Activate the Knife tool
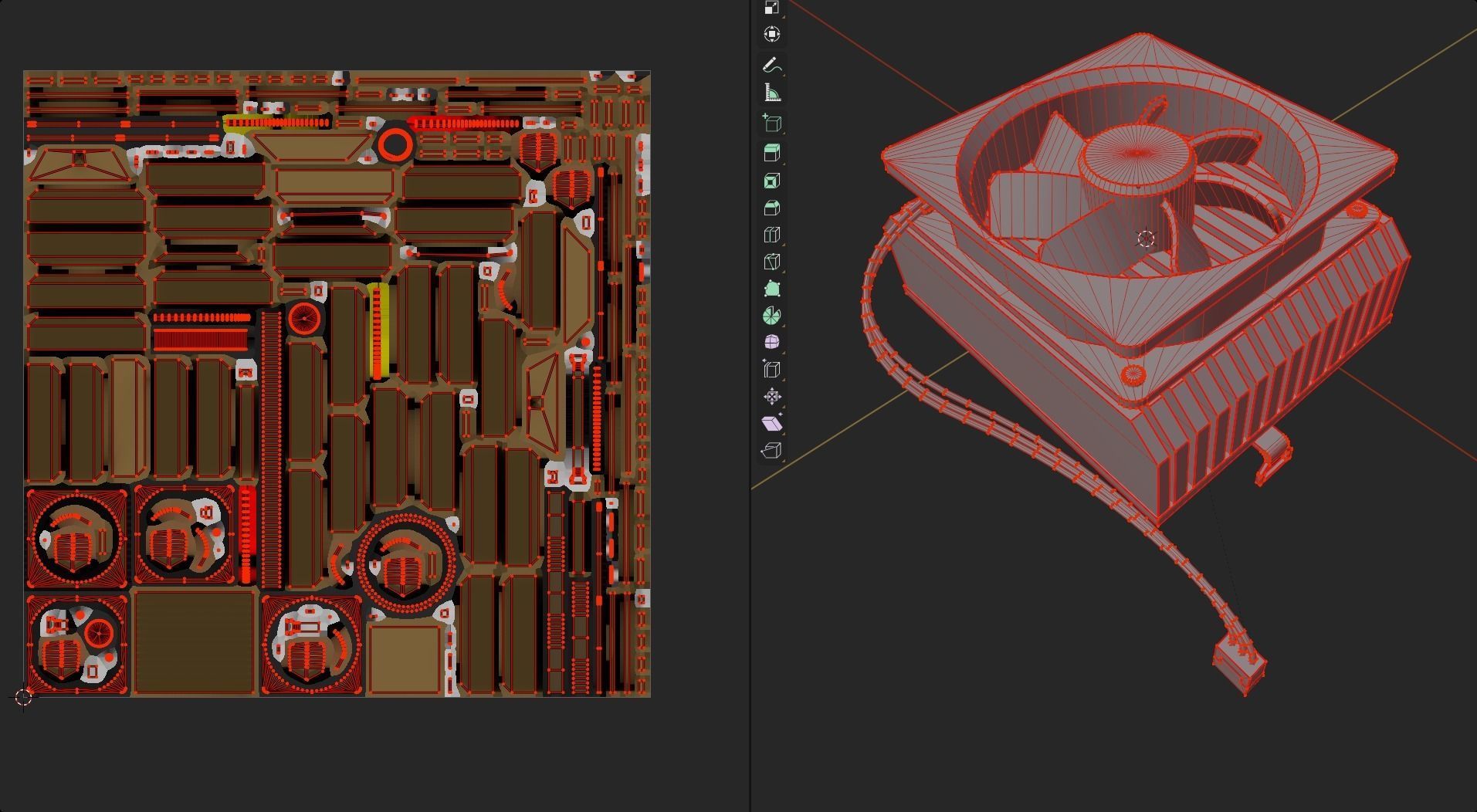Screen dimensions: 1477x812 [771, 262]
